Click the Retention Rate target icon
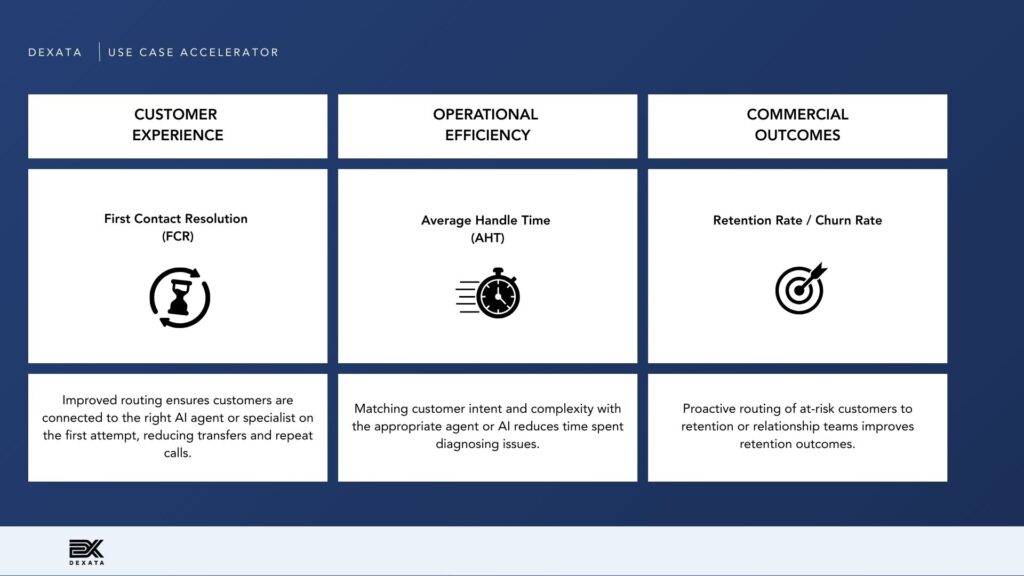The image size is (1024, 576). pyautogui.click(x=800, y=288)
